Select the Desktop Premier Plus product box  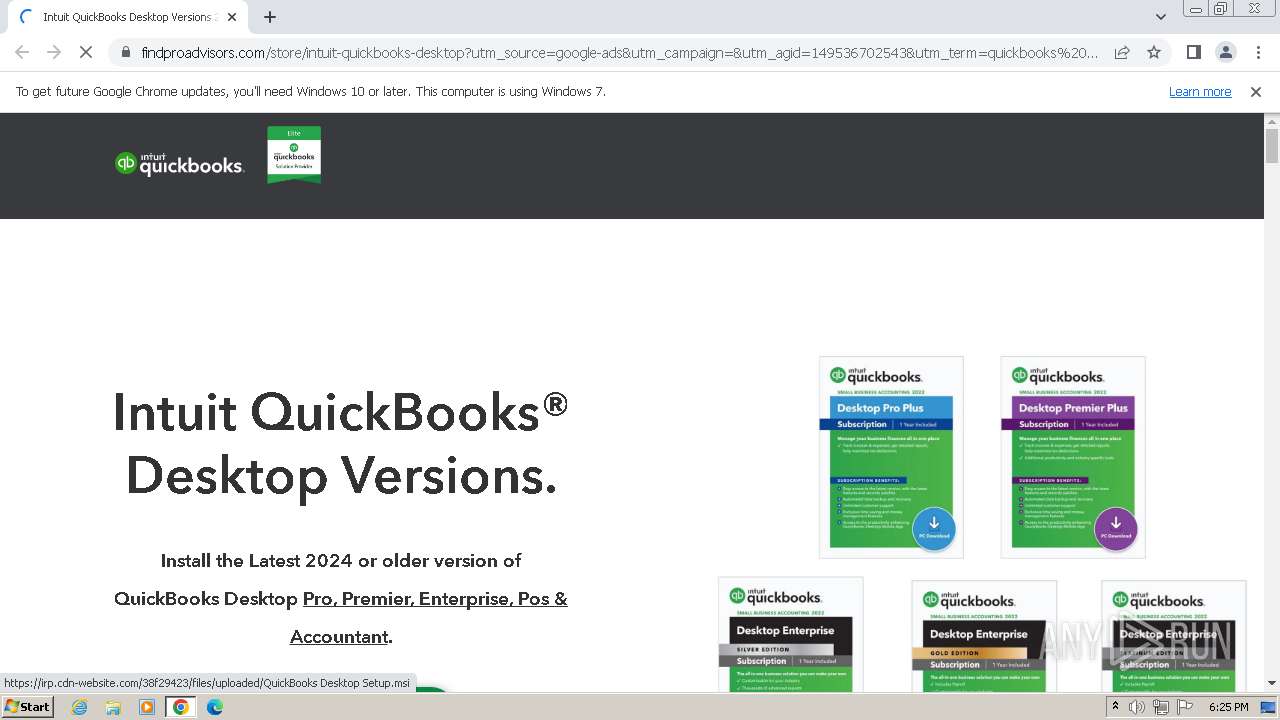1073,457
